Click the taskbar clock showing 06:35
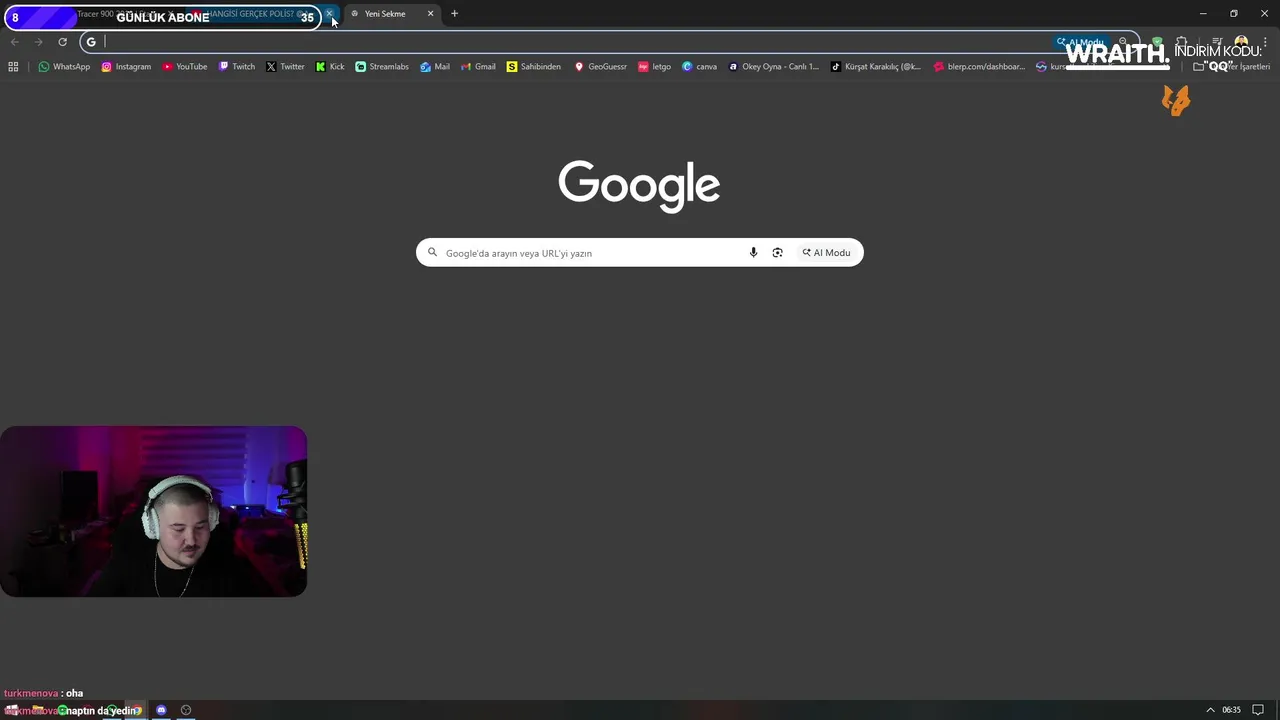Viewport: 1280px width, 720px height. (1231, 710)
